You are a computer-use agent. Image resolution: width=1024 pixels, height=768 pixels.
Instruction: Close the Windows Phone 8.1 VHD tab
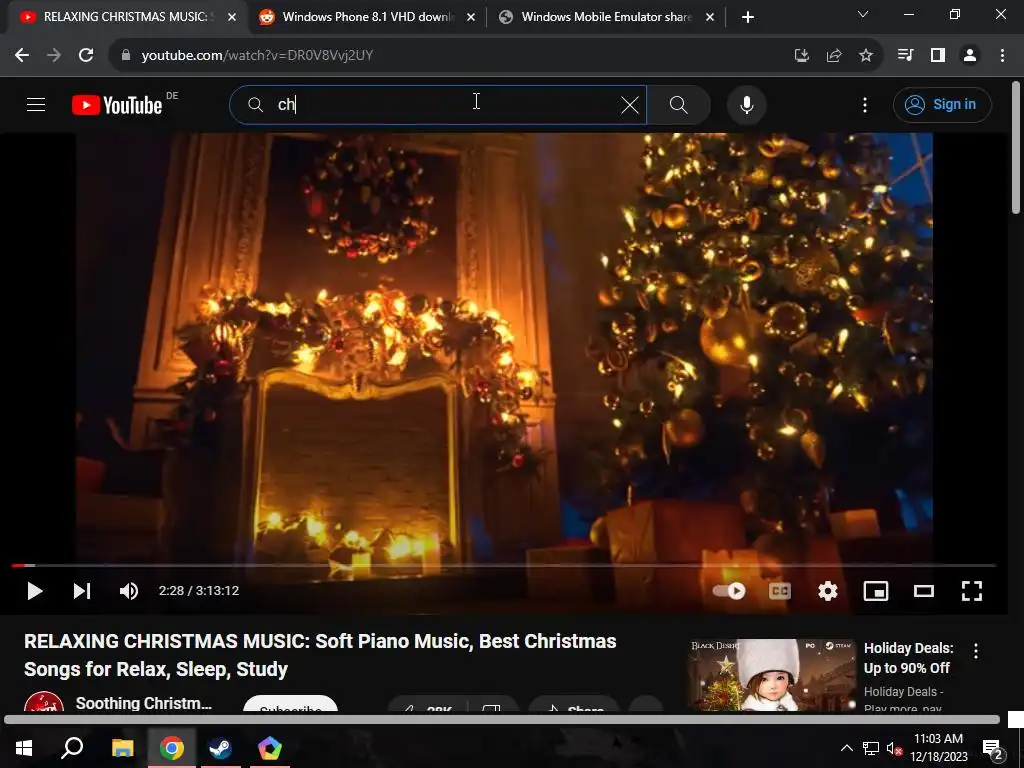click(x=471, y=18)
